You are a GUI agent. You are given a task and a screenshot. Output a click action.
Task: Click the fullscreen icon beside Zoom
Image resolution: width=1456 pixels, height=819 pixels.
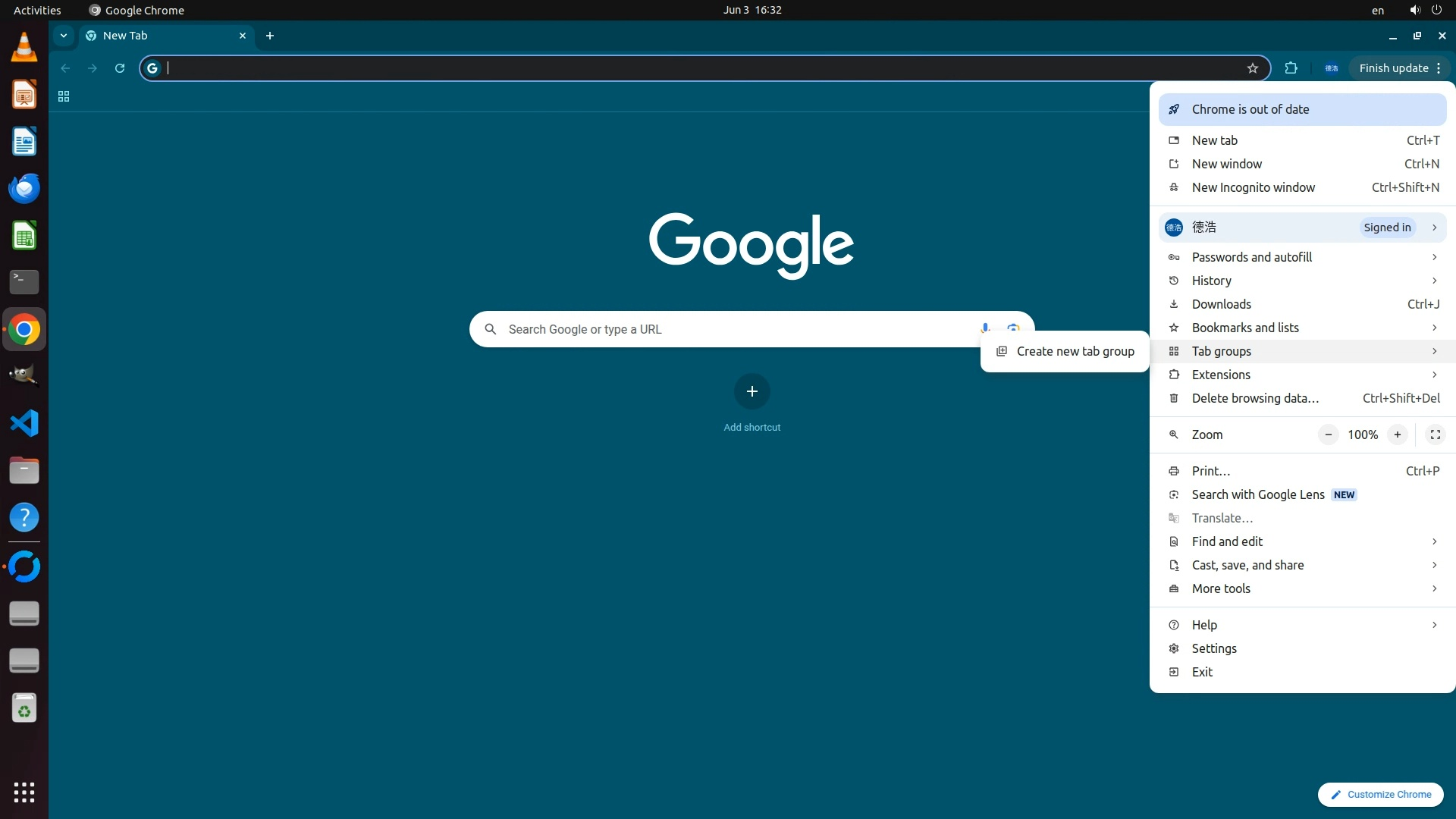(x=1435, y=435)
